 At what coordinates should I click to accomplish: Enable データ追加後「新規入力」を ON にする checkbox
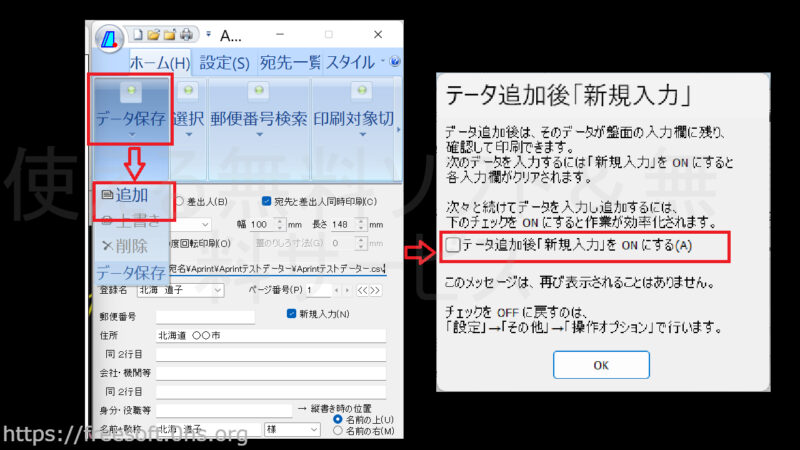coord(453,245)
